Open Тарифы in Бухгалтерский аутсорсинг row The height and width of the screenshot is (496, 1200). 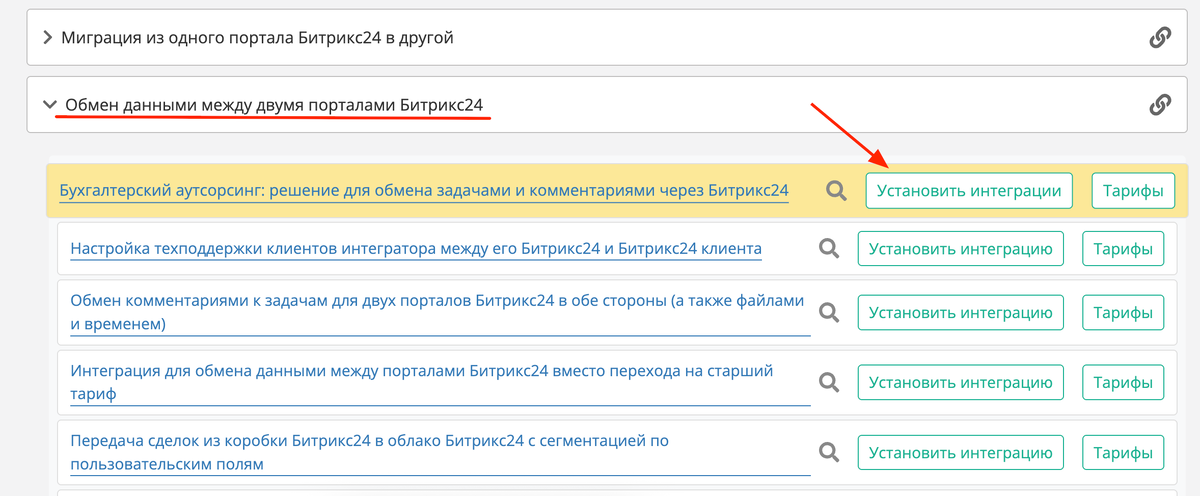(1133, 190)
